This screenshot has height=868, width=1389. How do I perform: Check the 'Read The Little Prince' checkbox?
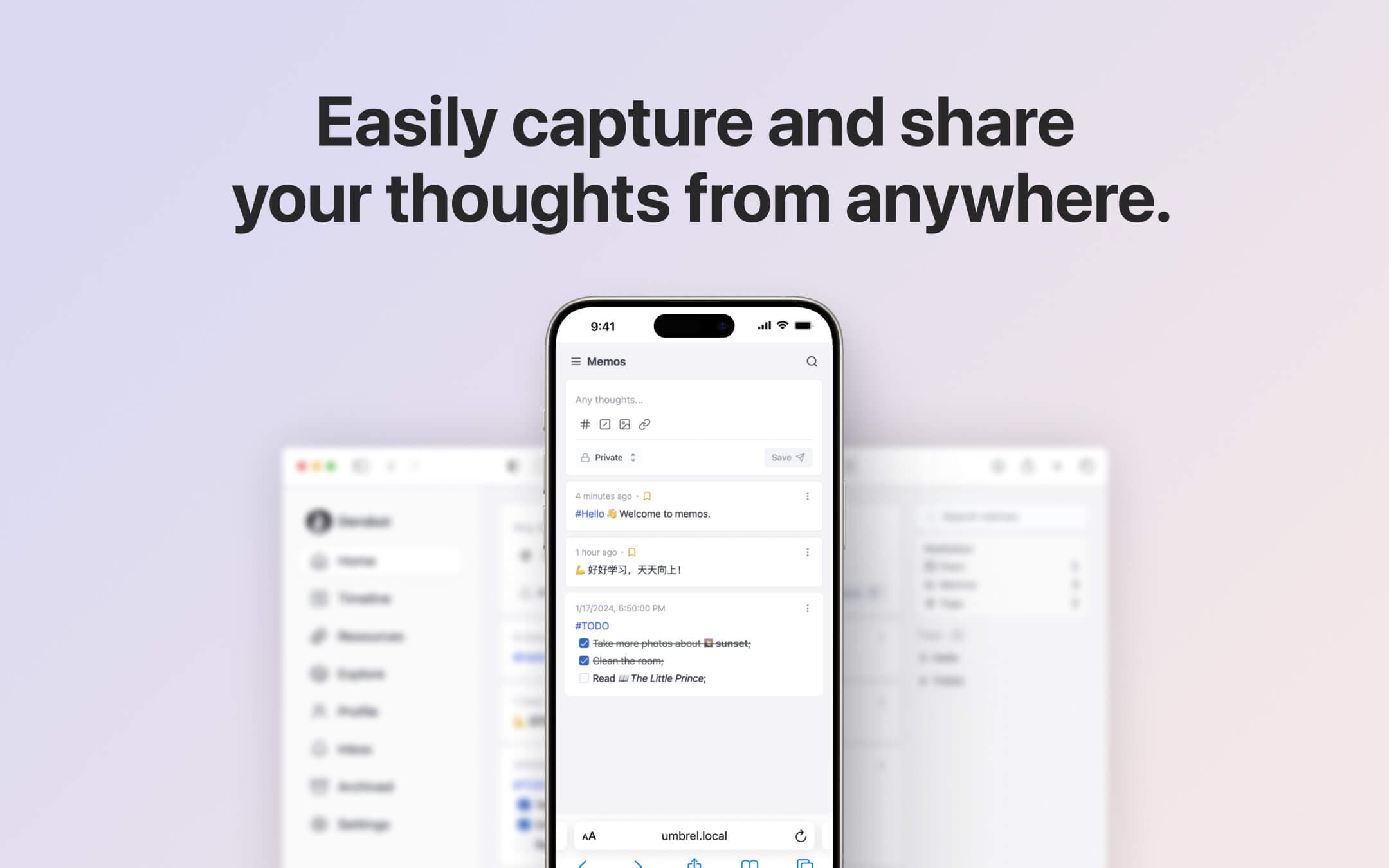coord(583,678)
